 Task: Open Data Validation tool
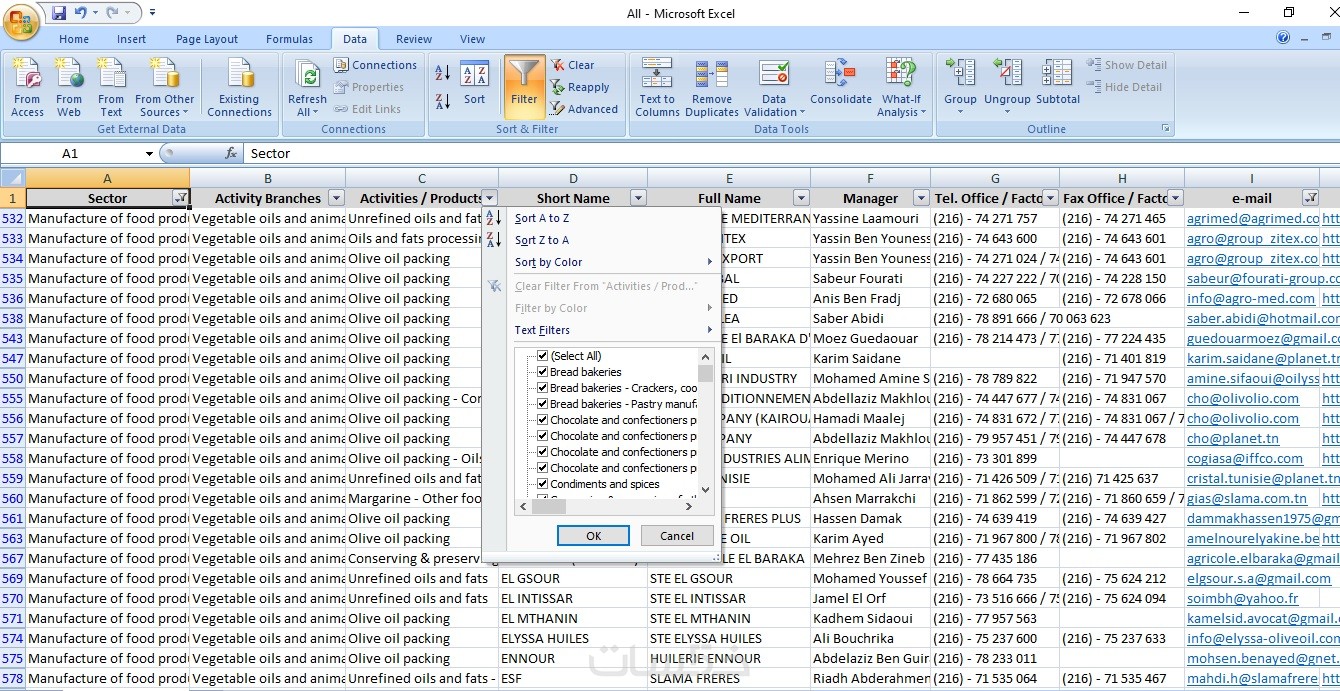(773, 87)
